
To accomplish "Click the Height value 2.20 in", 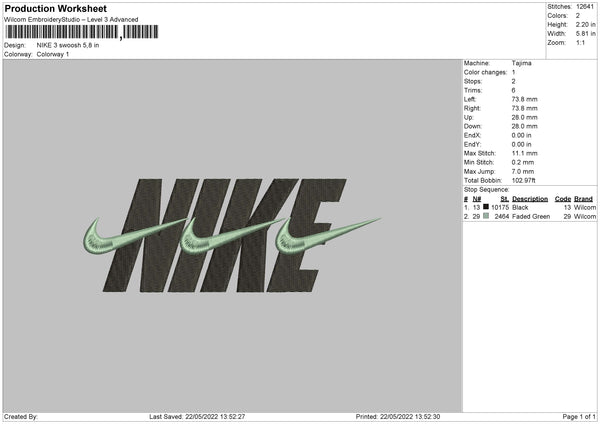I will pyautogui.click(x=585, y=24).
